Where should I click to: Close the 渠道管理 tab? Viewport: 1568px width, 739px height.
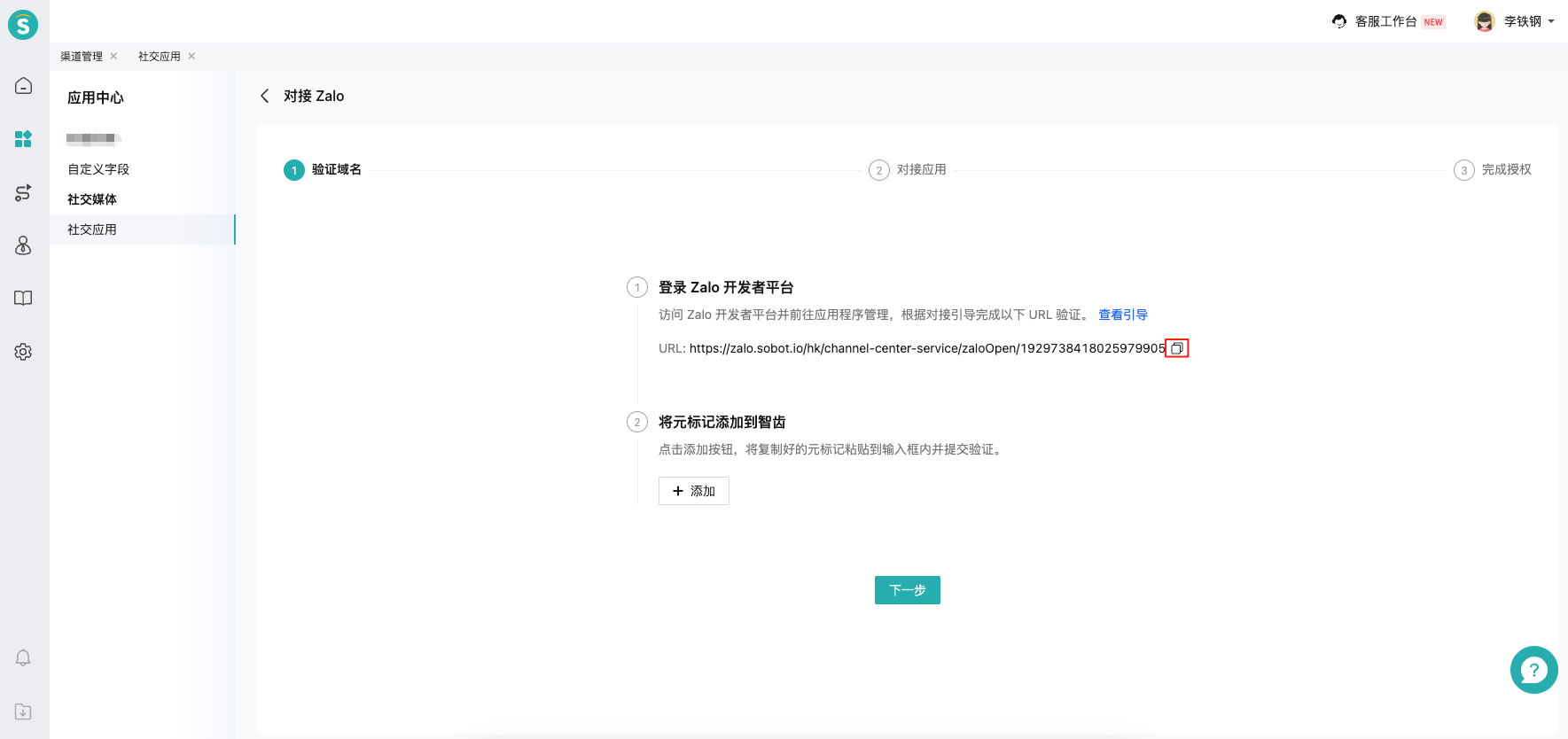pyautogui.click(x=113, y=56)
